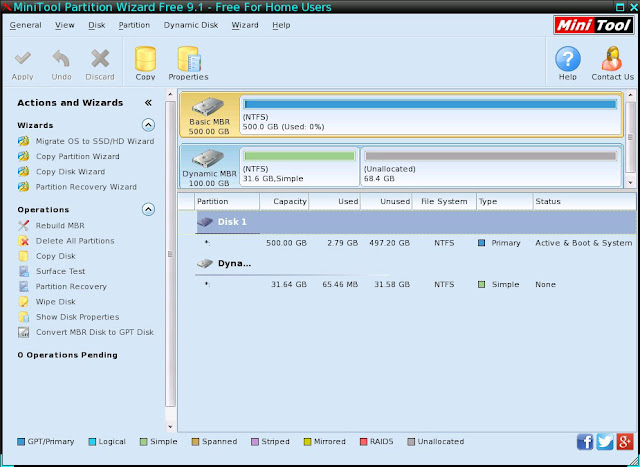
Task: Click the GPT/Primary legend swatch
Action: pyautogui.click(x=21, y=442)
